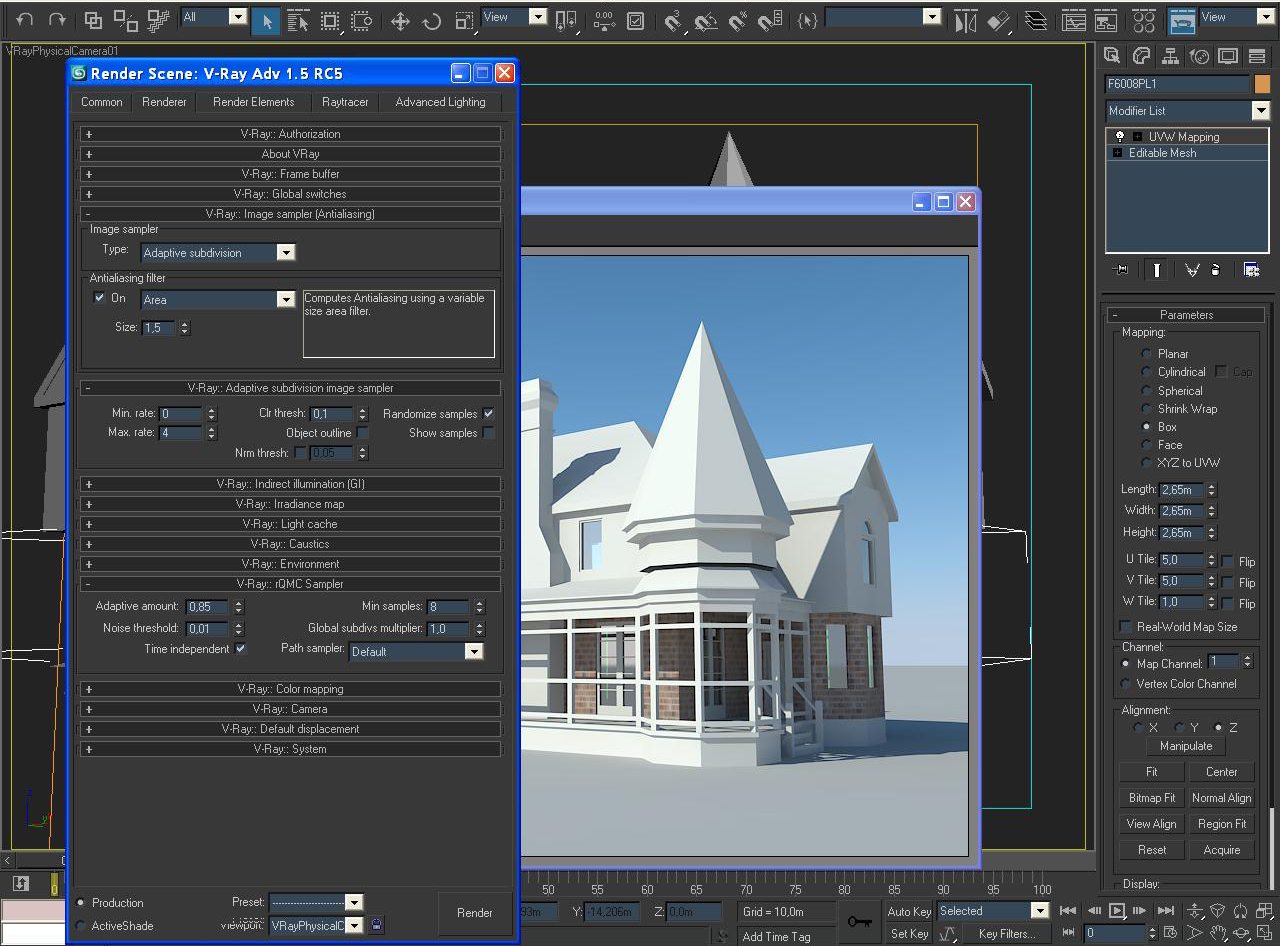The image size is (1280, 946).
Task: Click the Mirror tool icon
Action: click(965, 21)
